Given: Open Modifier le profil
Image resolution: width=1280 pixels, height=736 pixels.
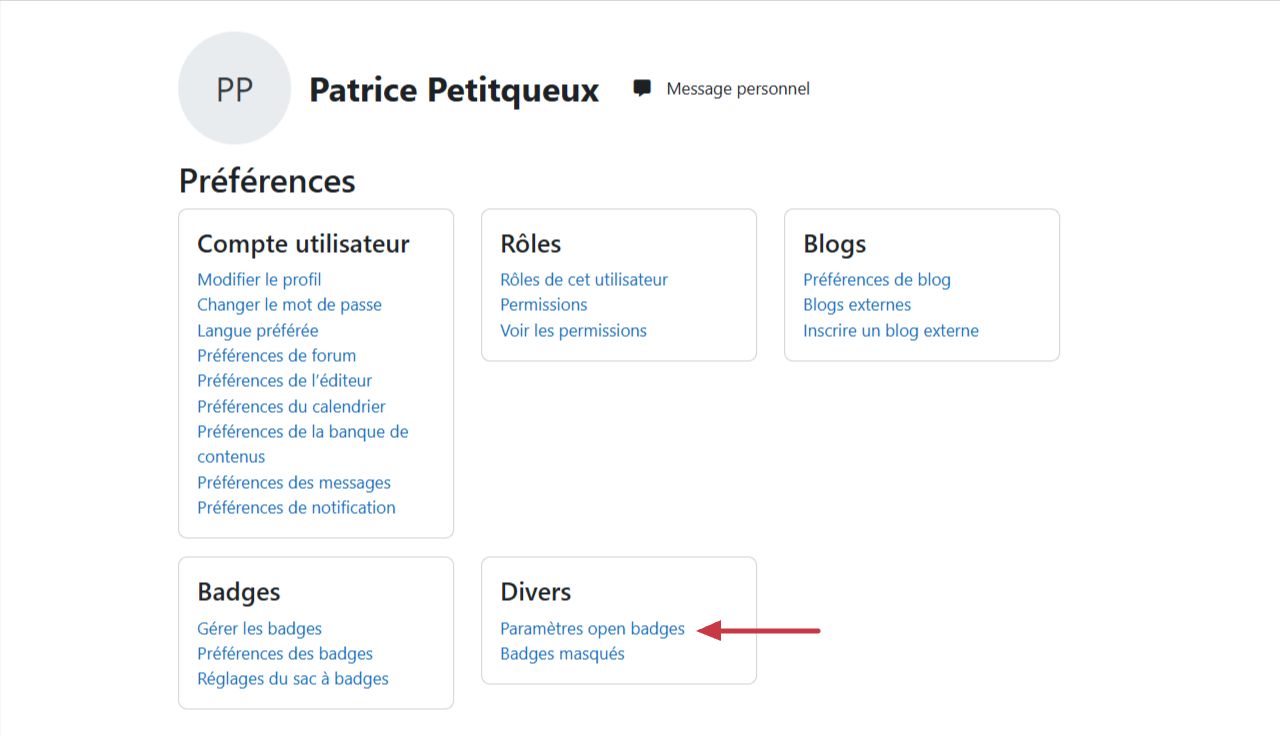Looking at the screenshot, I should tap(259, 280).
